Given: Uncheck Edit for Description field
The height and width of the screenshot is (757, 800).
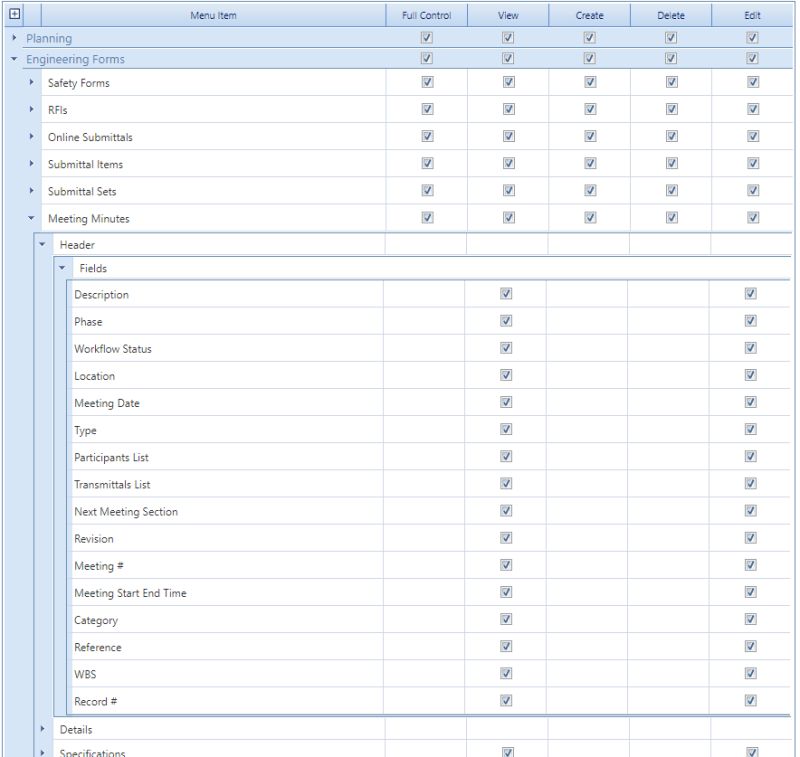Looking at the screenshot, I should [x=751, y=294].
